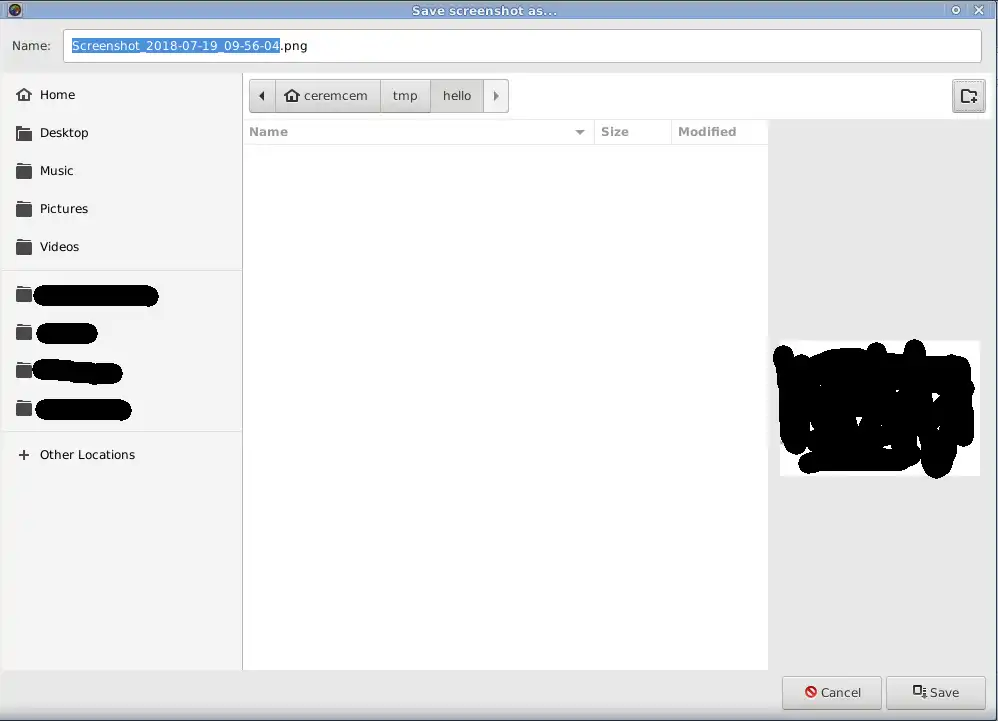This screenshot has width=998, height=721.
Task: Sort files by the Size column
Action: [x=633, y=132]
